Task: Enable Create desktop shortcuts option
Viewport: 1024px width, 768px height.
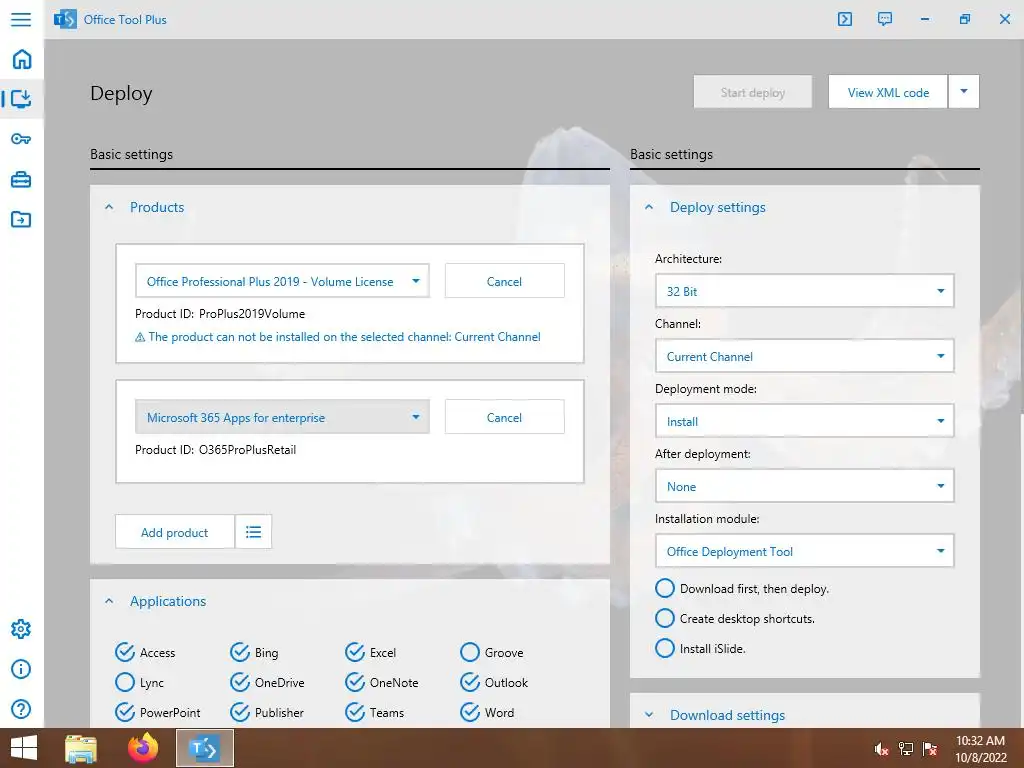Action: (x=665, y=618)
